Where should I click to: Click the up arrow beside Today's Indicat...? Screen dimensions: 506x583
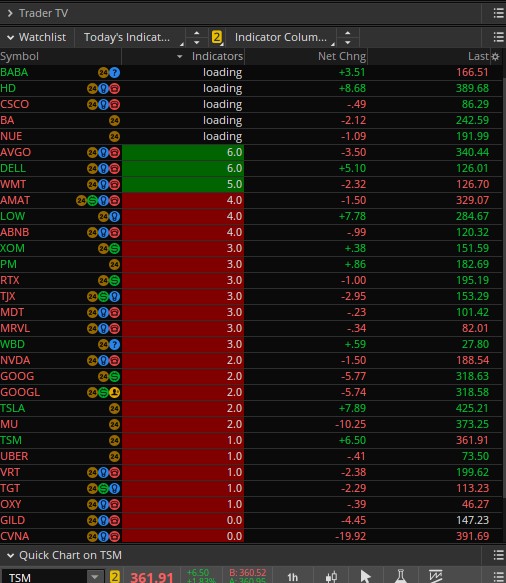tap(197, 33)
